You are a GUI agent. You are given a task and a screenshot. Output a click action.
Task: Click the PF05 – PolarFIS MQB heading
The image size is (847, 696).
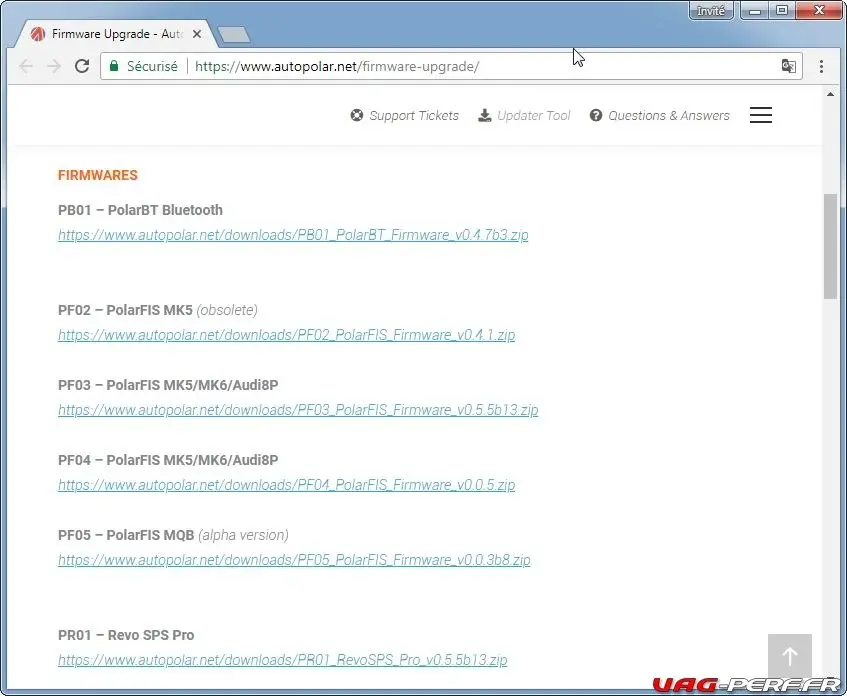pyautogui.click(x=126, y=535)
